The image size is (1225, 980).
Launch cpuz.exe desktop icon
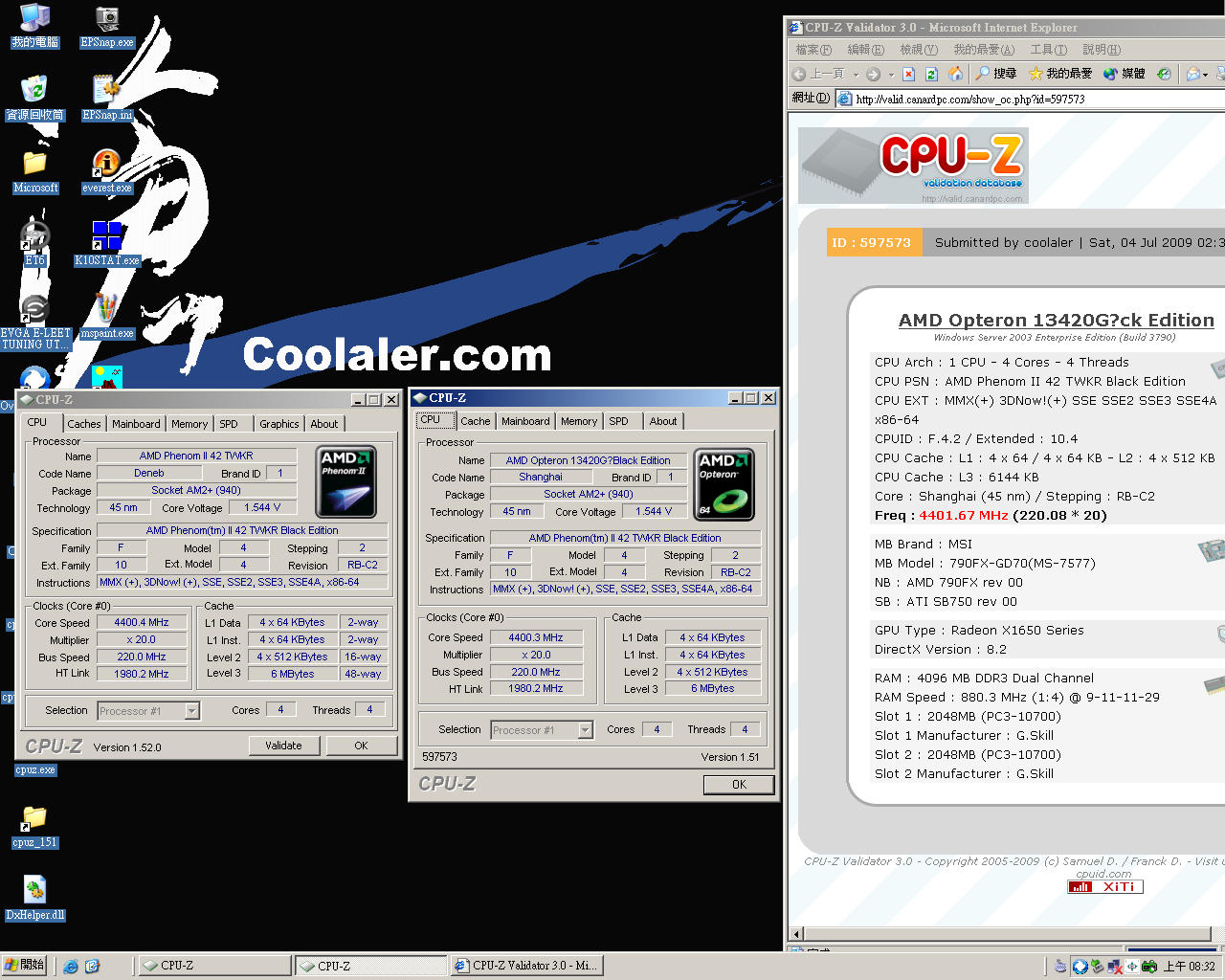35,769
